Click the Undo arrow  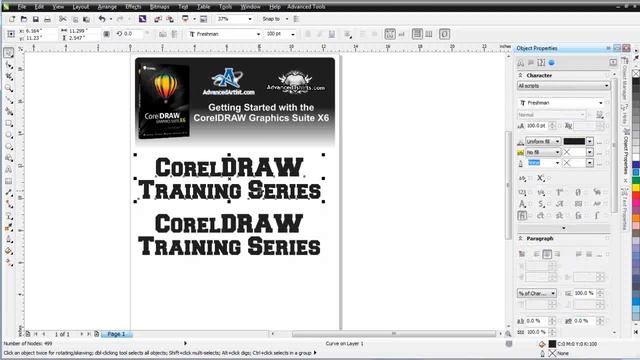[102, 19]
